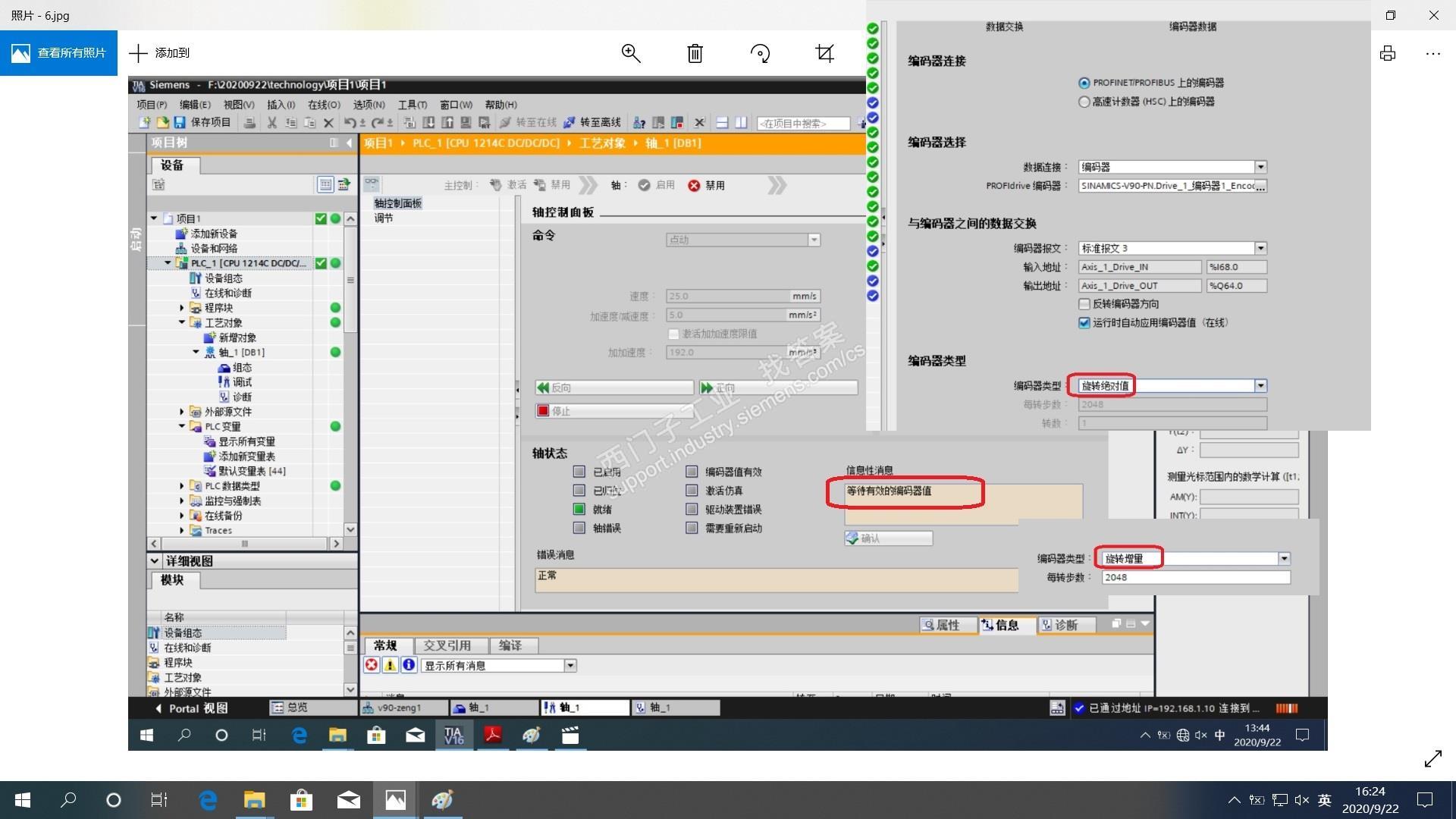Expand the 数据连接 编码器 dropdown
The height and width of the screenshot is (819, 1456).
click(1260, 167)
